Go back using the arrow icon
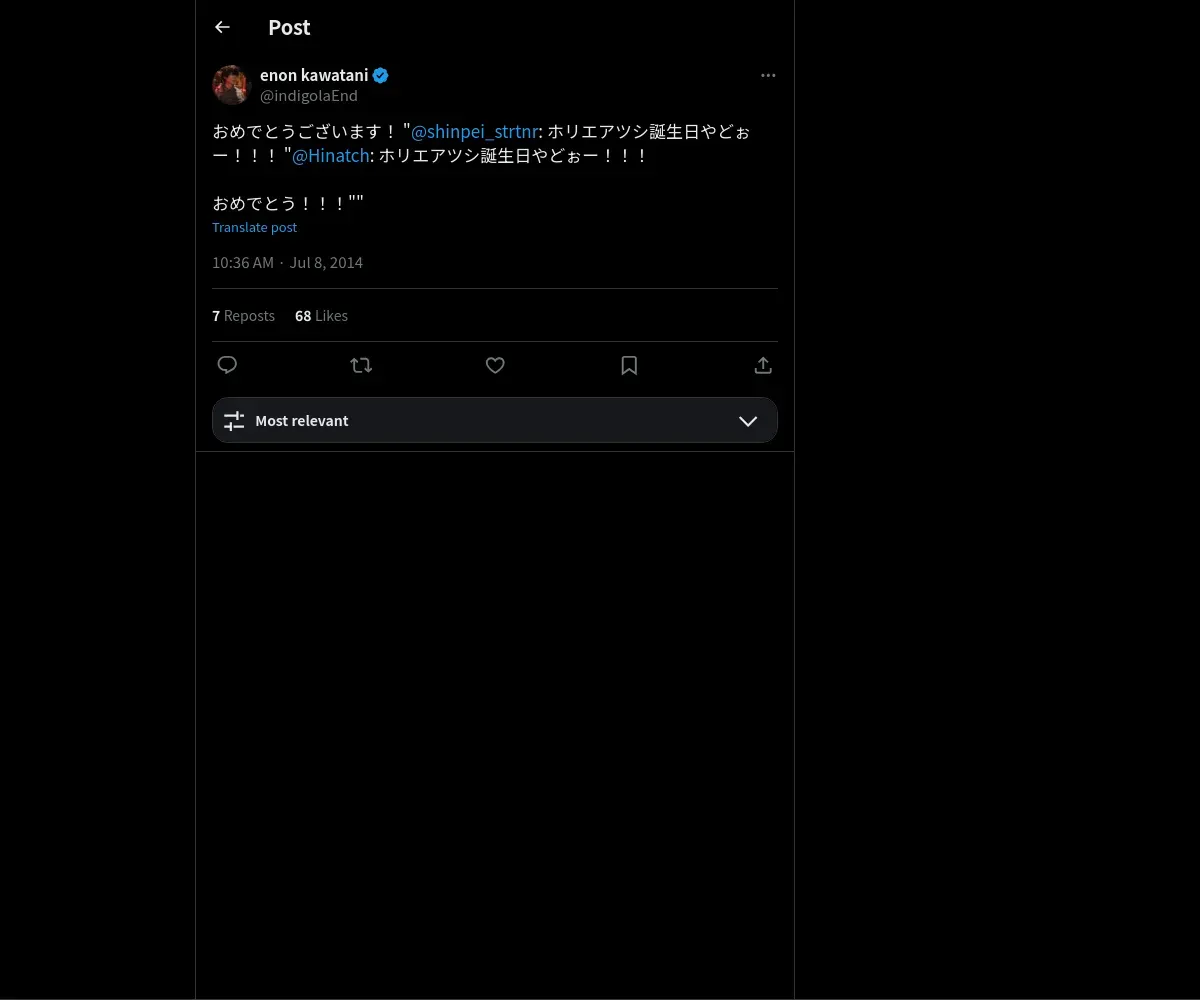This screenshot has height=1000, width=1200. coord(222,28)
